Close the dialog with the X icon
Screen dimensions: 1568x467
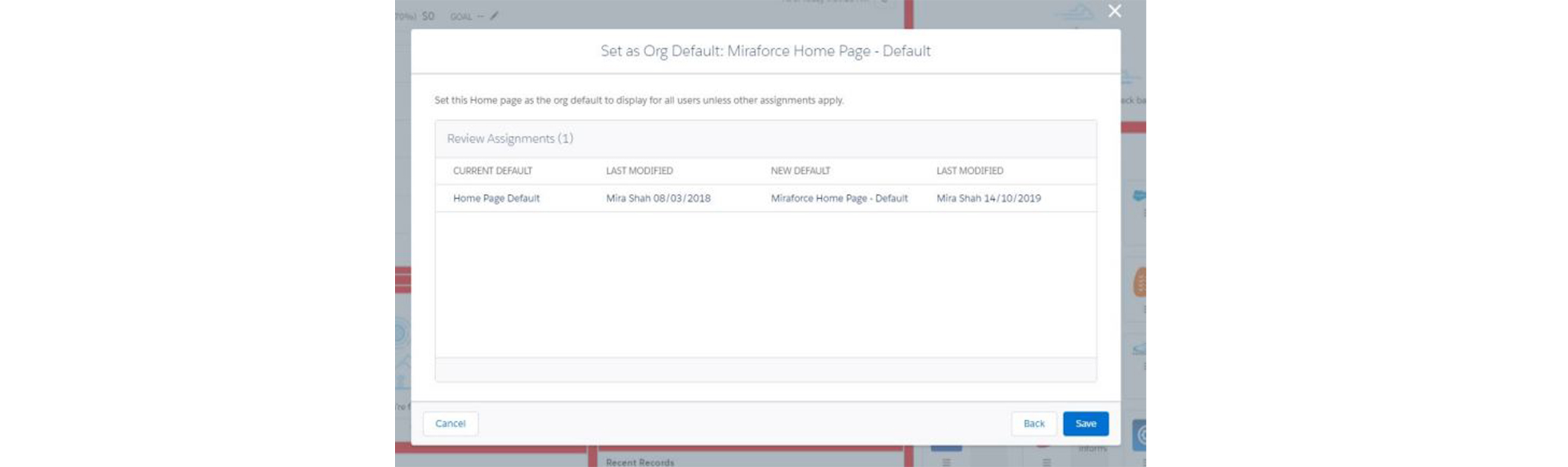click(x=1115, y=11)
